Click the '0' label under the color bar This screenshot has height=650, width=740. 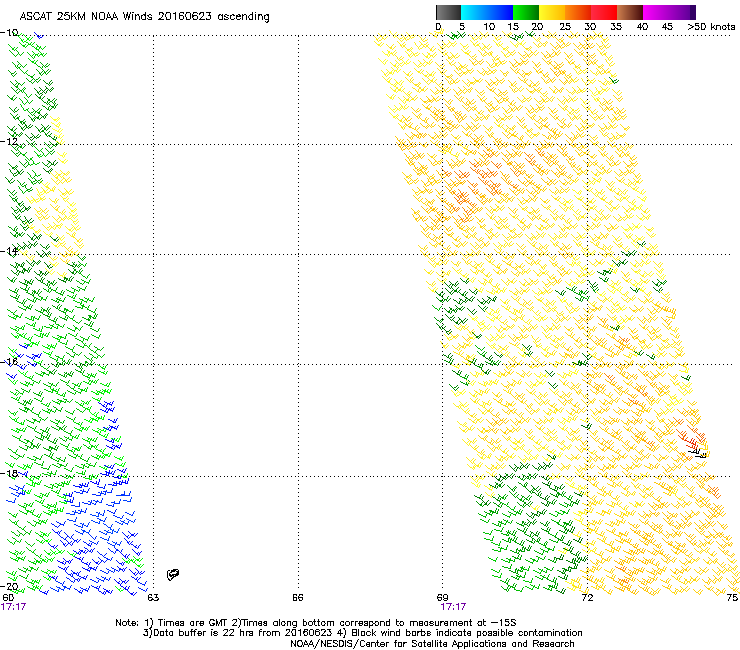pyautogui.click(x=438, y=27)
